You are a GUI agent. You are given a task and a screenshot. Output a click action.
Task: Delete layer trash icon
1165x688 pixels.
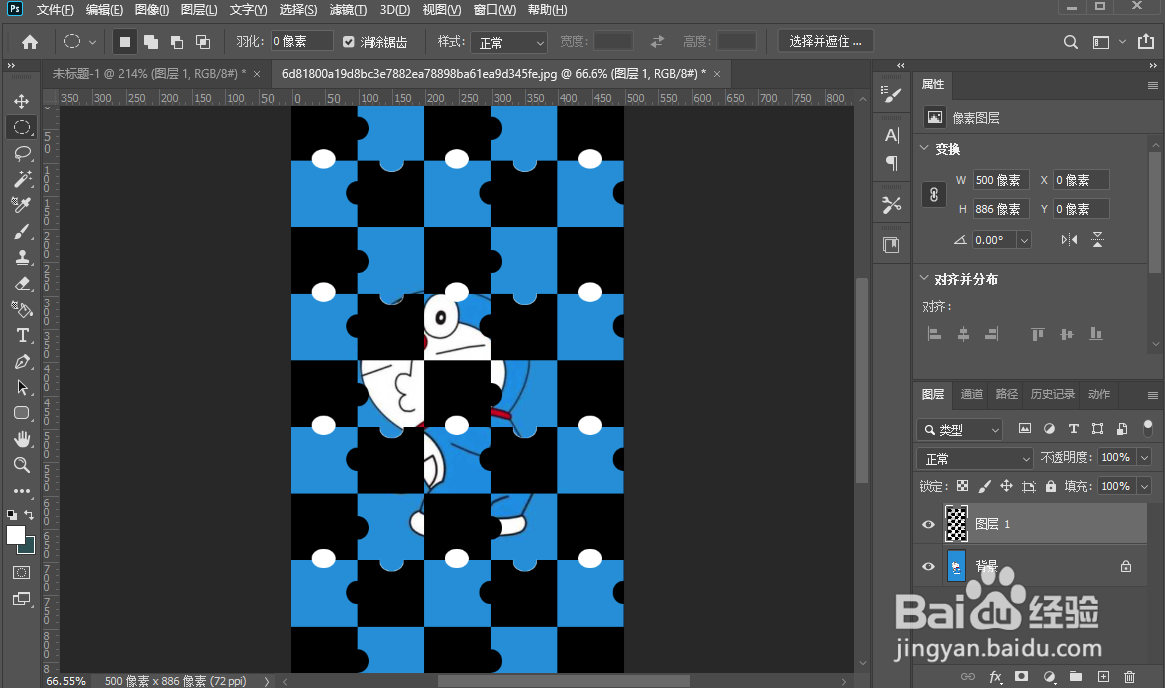pos(1129,677)
